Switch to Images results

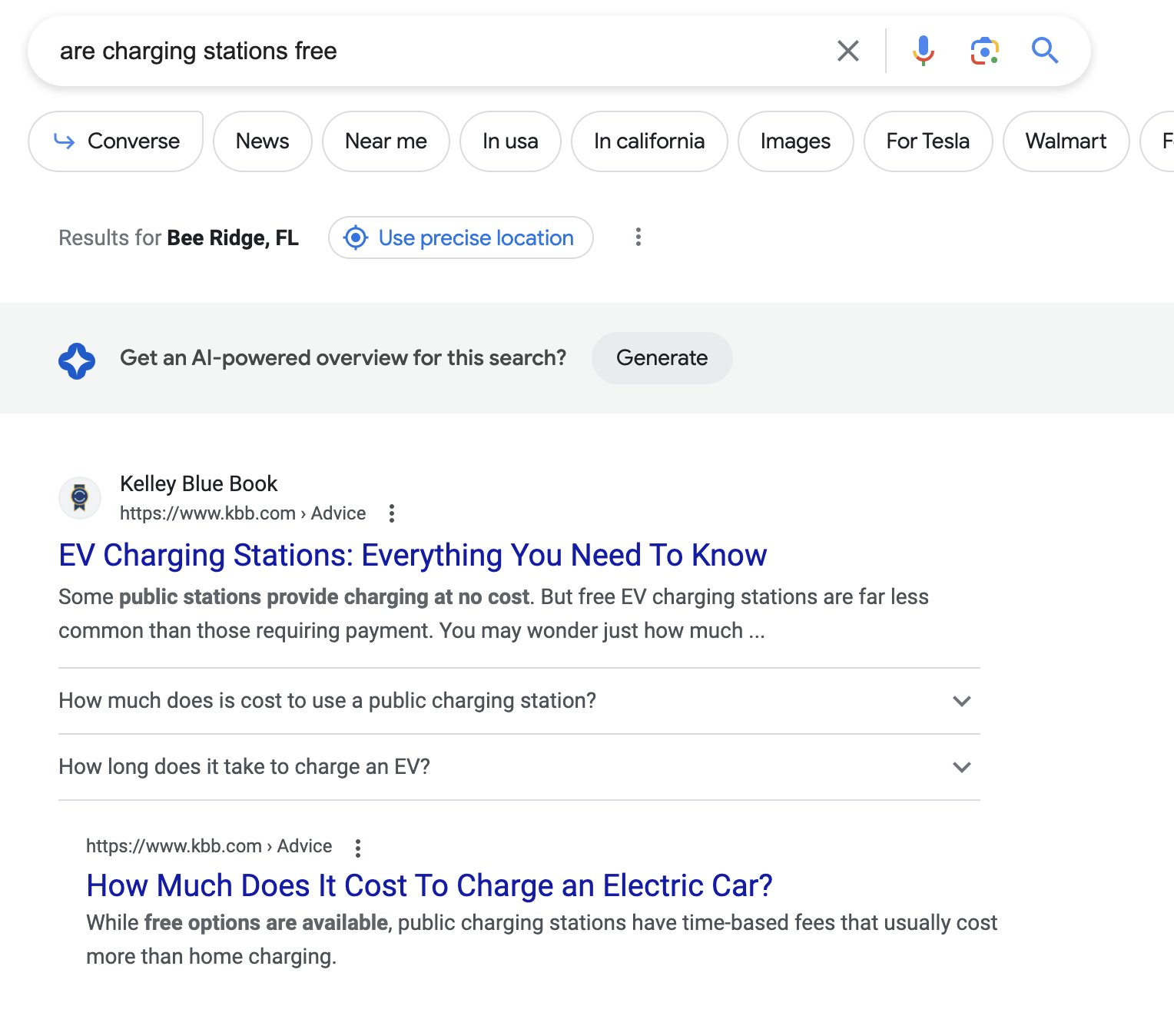point(795,141)
